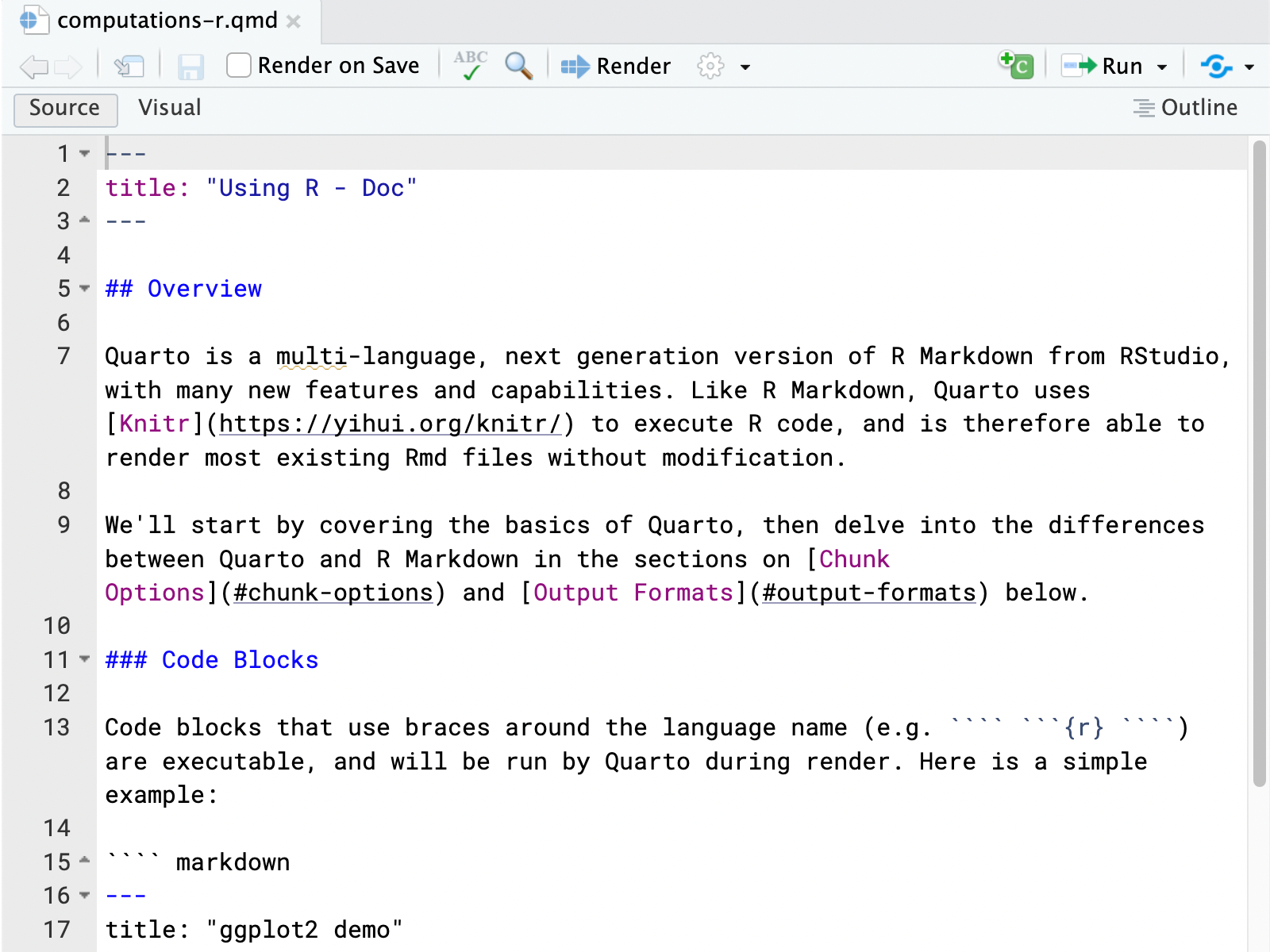Enable Render on Save

click(237, 66)
